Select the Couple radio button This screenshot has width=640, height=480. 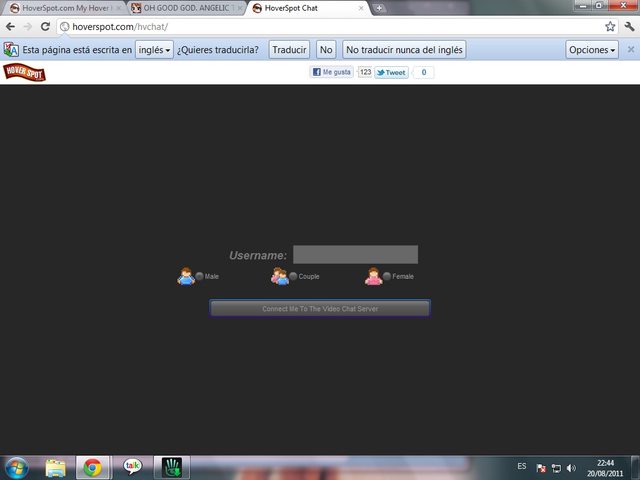[293, 276]
